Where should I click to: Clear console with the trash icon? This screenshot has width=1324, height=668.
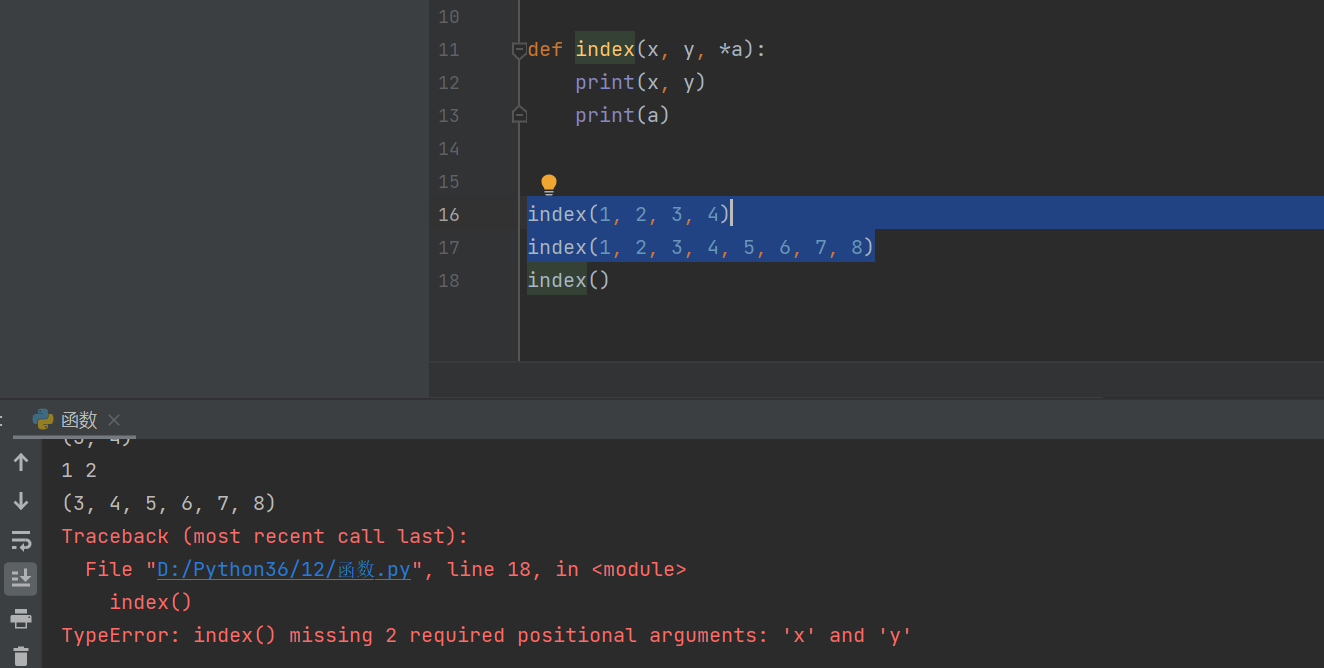coord(21,656)
